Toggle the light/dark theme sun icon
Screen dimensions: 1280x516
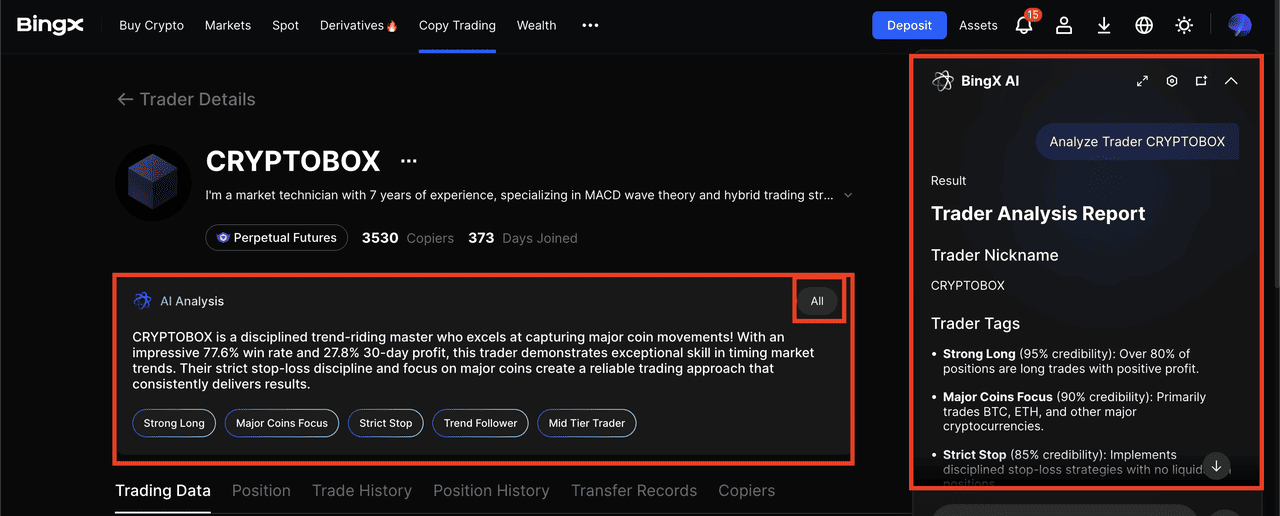[1184, 26]
